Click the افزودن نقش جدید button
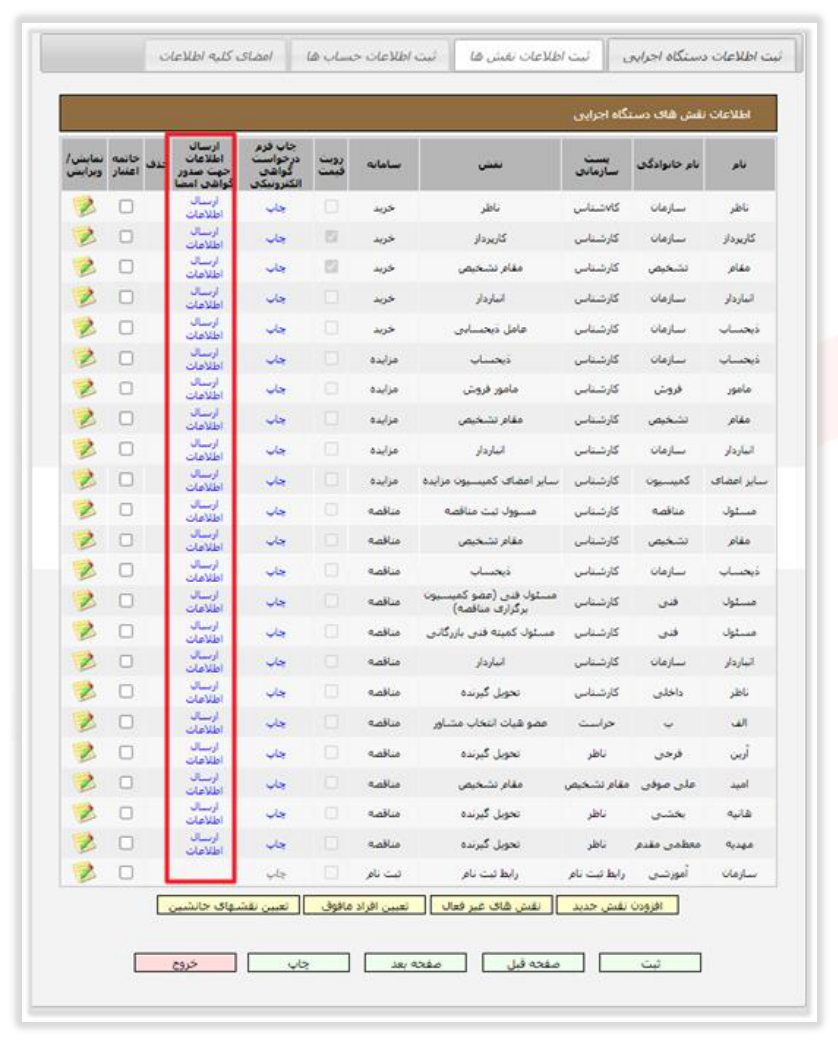 pyautogui.click(x=617, y=906)
